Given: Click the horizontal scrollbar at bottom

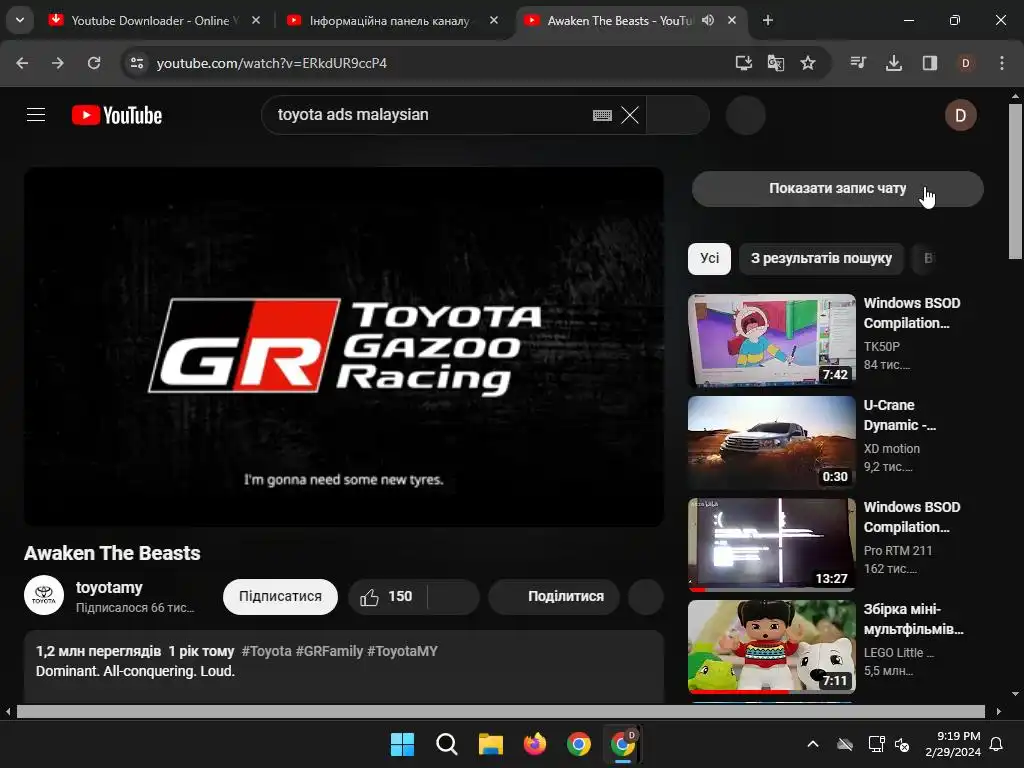Looking at the screenshot, I should pos(500,711).
